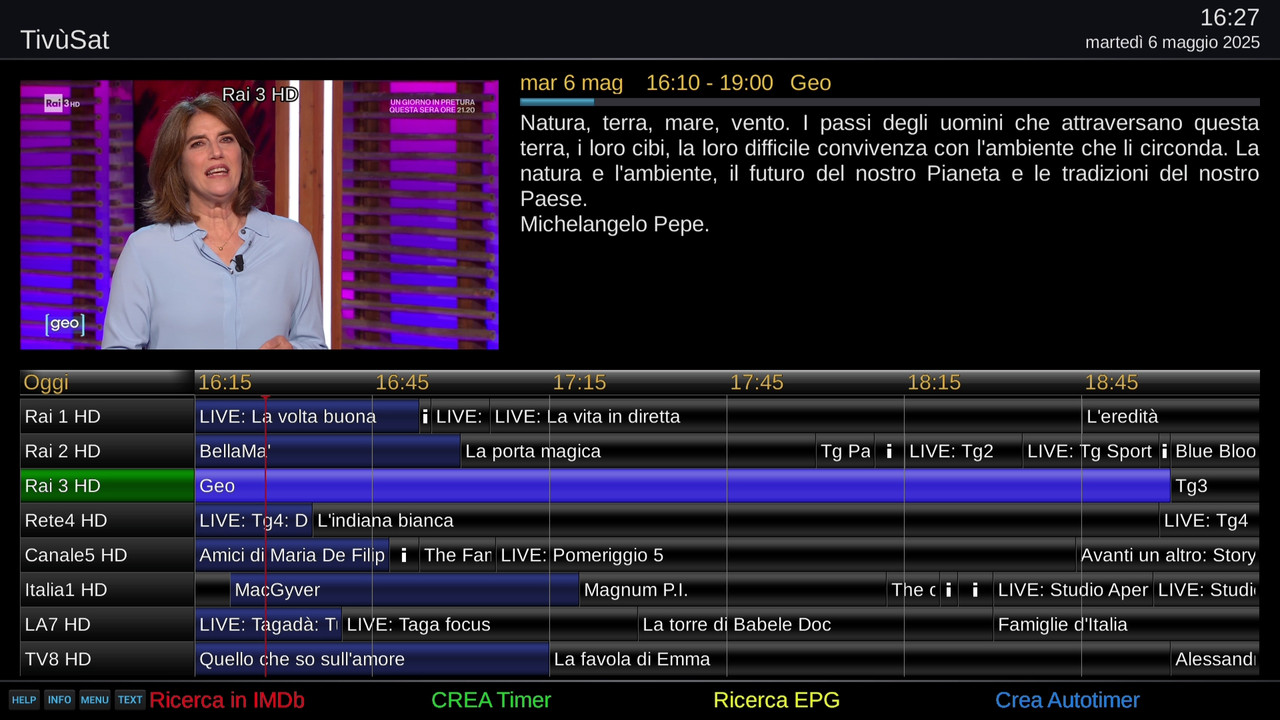Screen dimensions: 1280x720
Task: Click the Geo event progress bar
Action: coord(889,101)
